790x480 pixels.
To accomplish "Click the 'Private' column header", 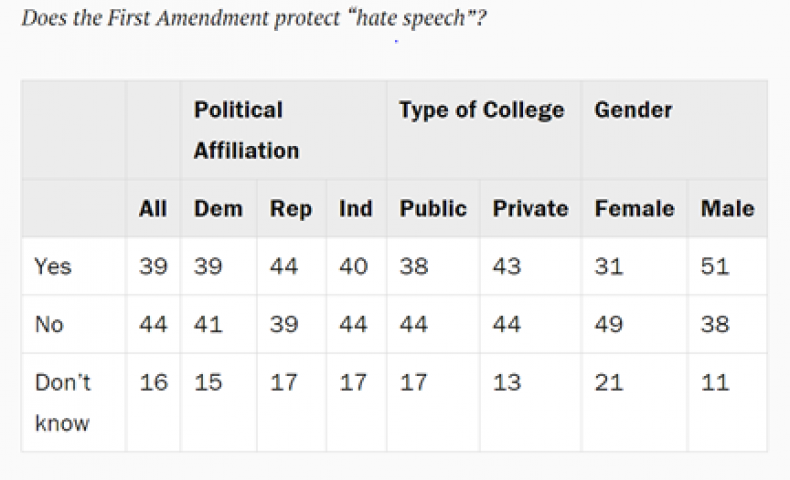I will [x=530, y=209].
